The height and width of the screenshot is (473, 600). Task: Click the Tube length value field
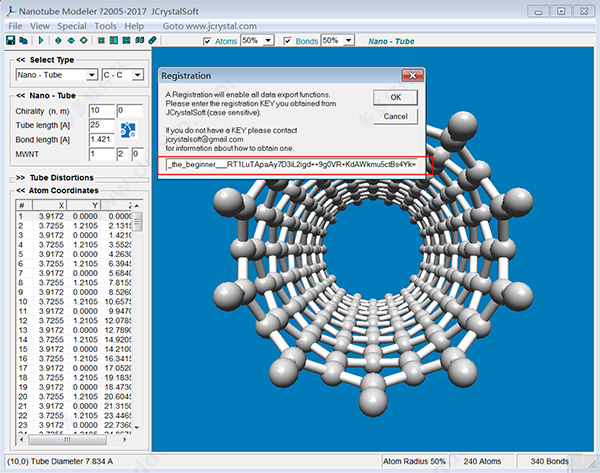pos(102,125)
